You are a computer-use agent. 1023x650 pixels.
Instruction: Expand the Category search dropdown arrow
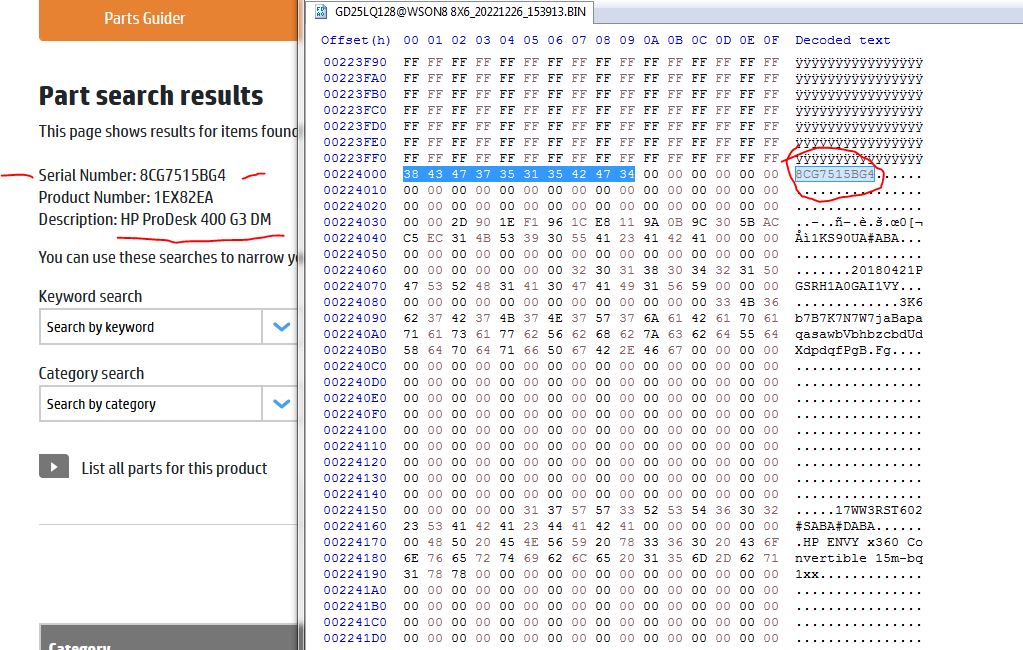[x=281, y=404]
